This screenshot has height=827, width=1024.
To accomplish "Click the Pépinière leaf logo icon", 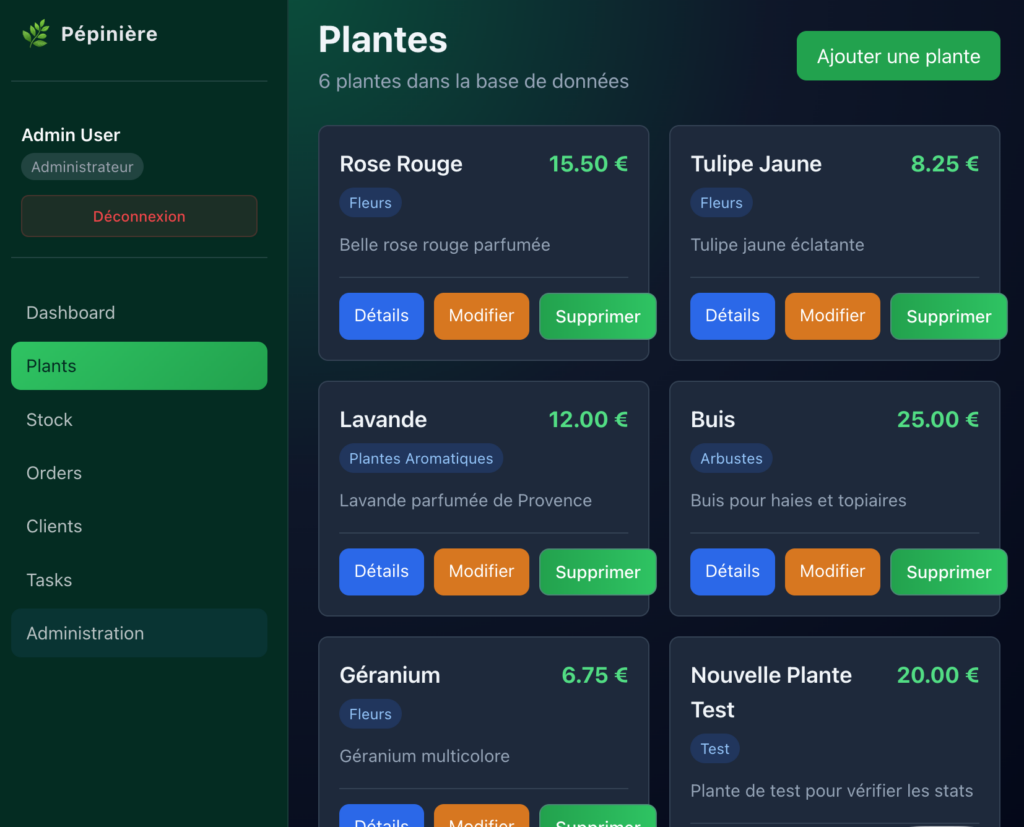I will pyautogui.click(x=36, y=33).
